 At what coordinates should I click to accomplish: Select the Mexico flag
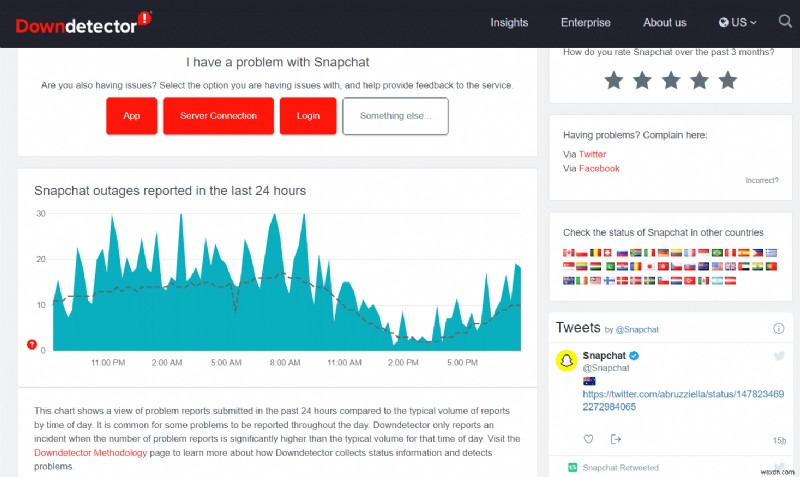[703, 281]
